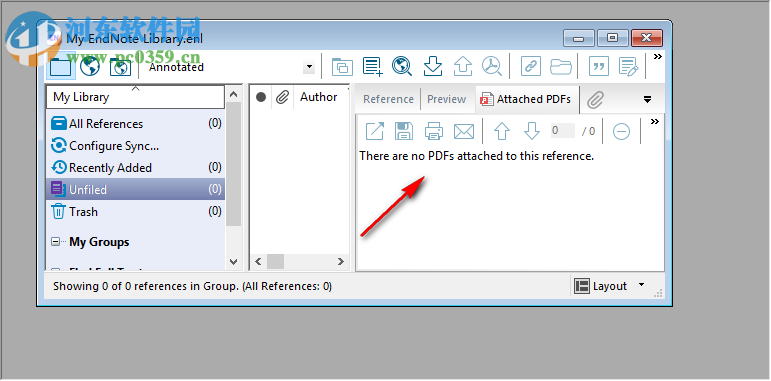Screen dimensions: 771x381
Task: Open Configure Sync... item
Action: (135, 146)
